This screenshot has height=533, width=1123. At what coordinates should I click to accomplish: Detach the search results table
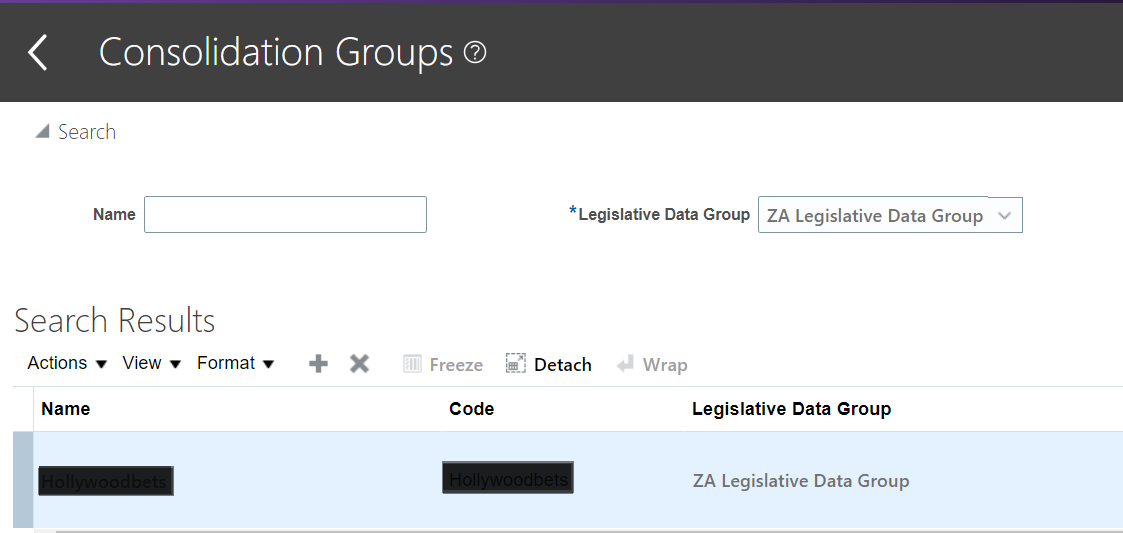[549, 365]
